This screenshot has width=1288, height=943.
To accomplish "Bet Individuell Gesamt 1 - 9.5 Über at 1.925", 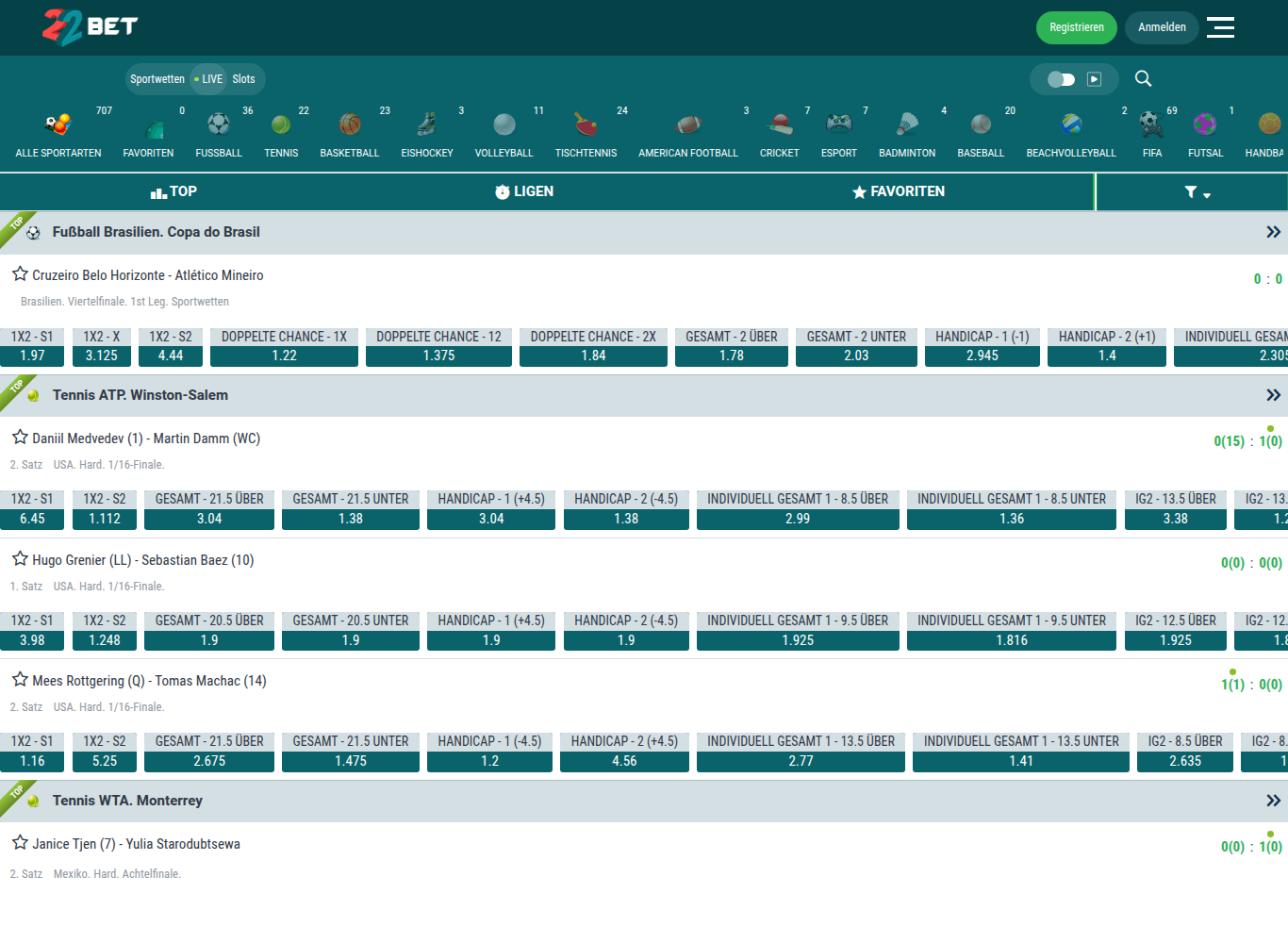I will pos(798,640).
